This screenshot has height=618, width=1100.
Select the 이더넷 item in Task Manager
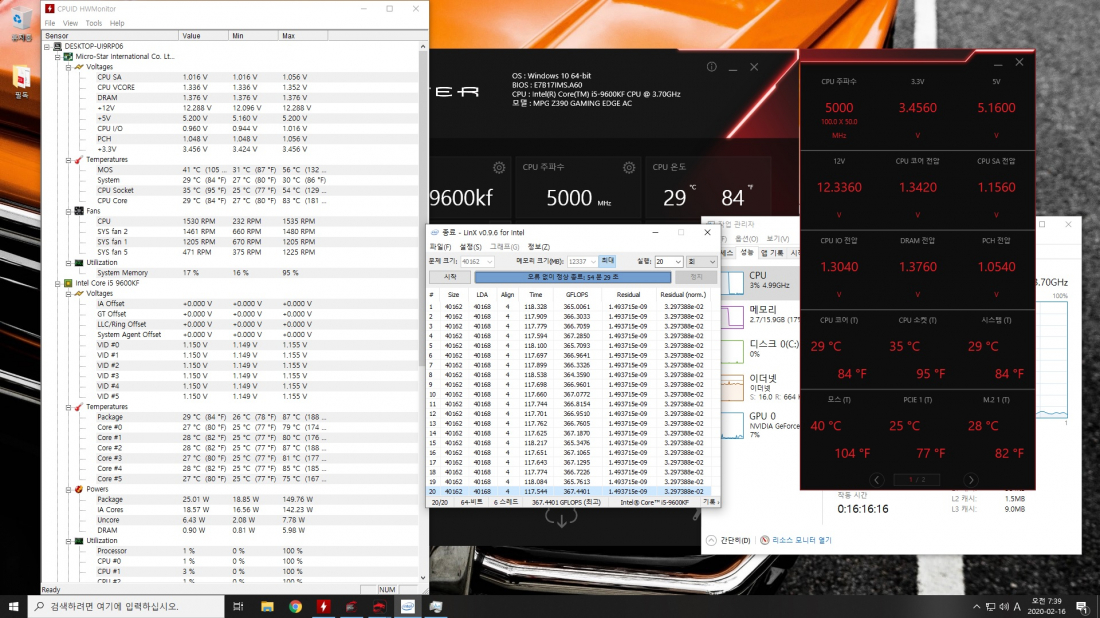click(758, 387)
